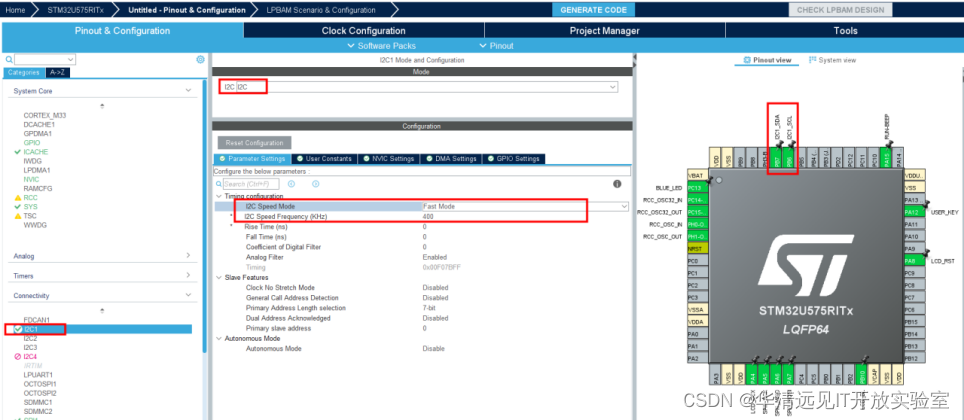964x420 pixels.
Task: Click the green check beside SYS
Action: (x=17, y=207)
